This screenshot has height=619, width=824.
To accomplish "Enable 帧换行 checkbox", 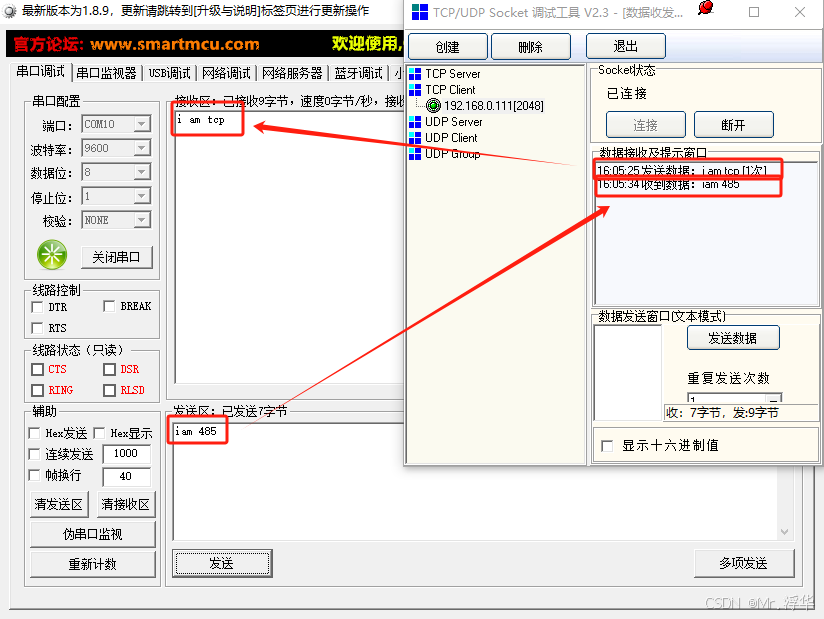I will [x=34, y=476].
